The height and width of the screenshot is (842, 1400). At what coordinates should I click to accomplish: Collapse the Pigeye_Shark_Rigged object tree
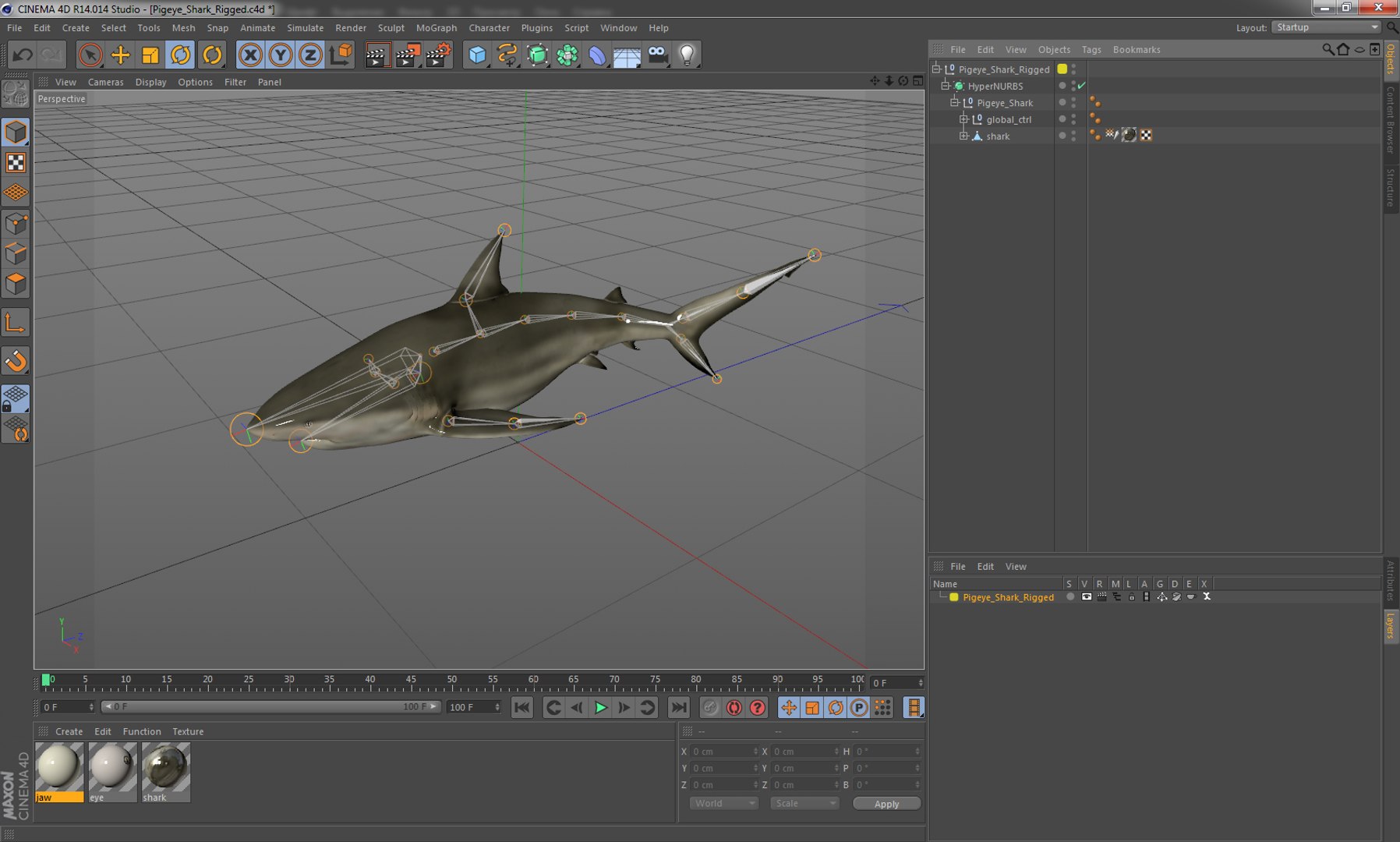coord(936,69)
